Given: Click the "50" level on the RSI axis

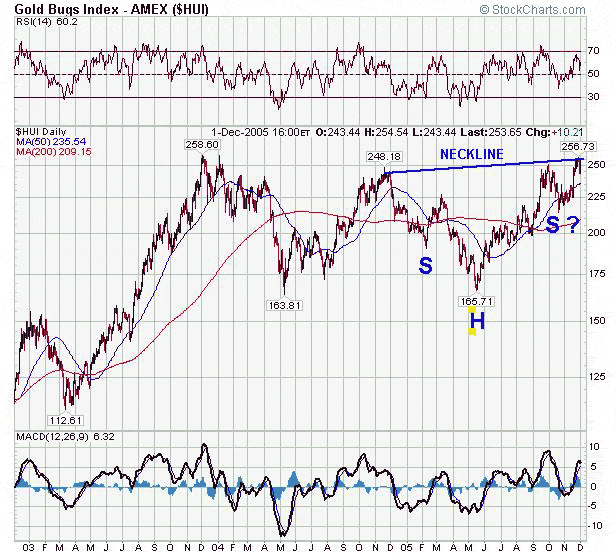Looking at the screenshot, I should click(594, 74).
